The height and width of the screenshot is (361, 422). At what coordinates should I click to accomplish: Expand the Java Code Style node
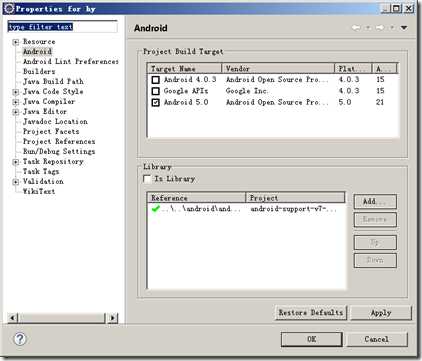click(15, 92)
